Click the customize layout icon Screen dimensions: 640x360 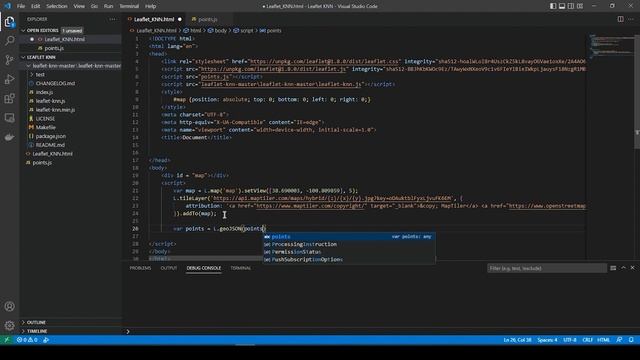coord(580,6)
